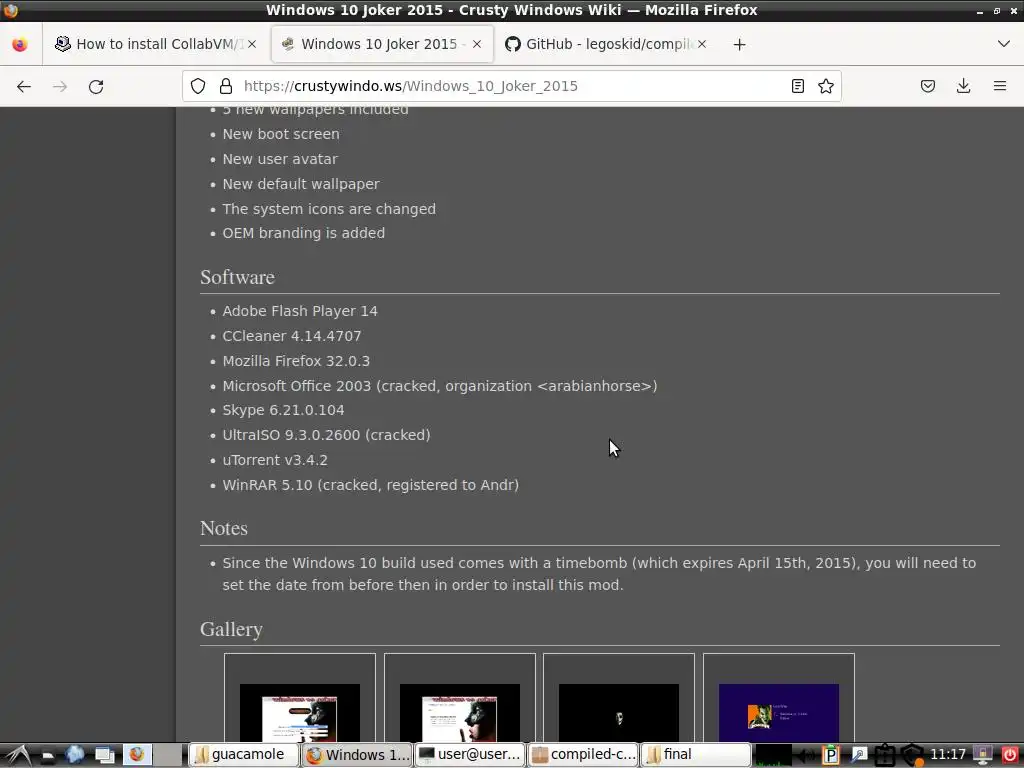The width and height of the screenshot is (1024, 768).
Task: Select the 'Windows 1...' Firefox taskbar button
Action: [357, 755]
